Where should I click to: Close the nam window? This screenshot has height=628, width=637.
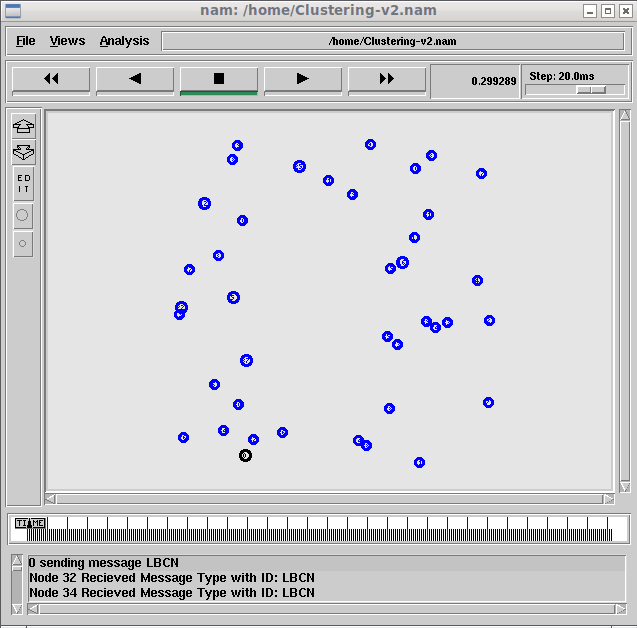[626, 11]
